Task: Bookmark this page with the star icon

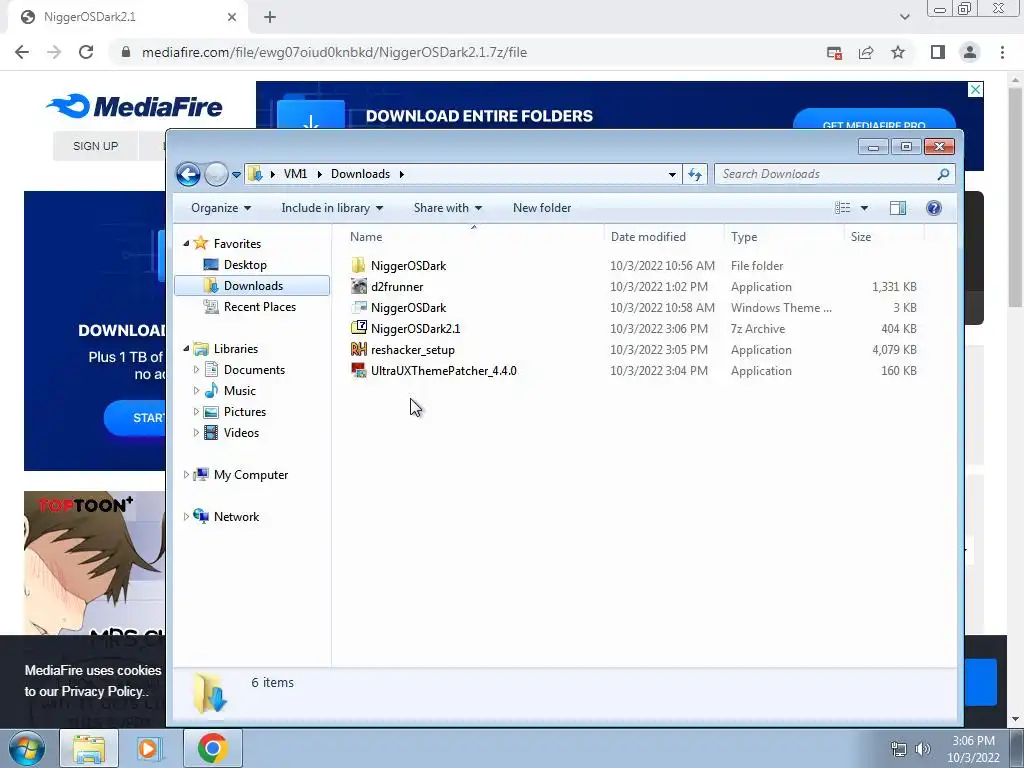Action: (898, 52)
